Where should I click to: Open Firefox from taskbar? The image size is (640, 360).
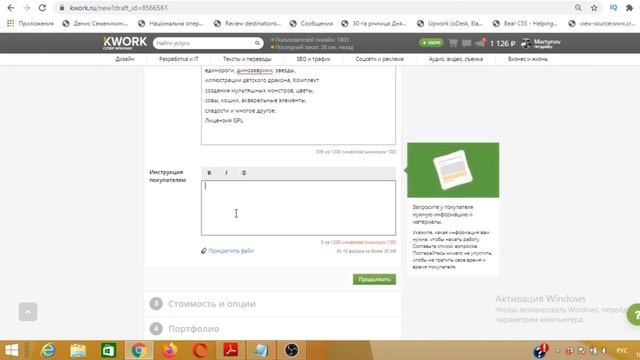(169, 350)
